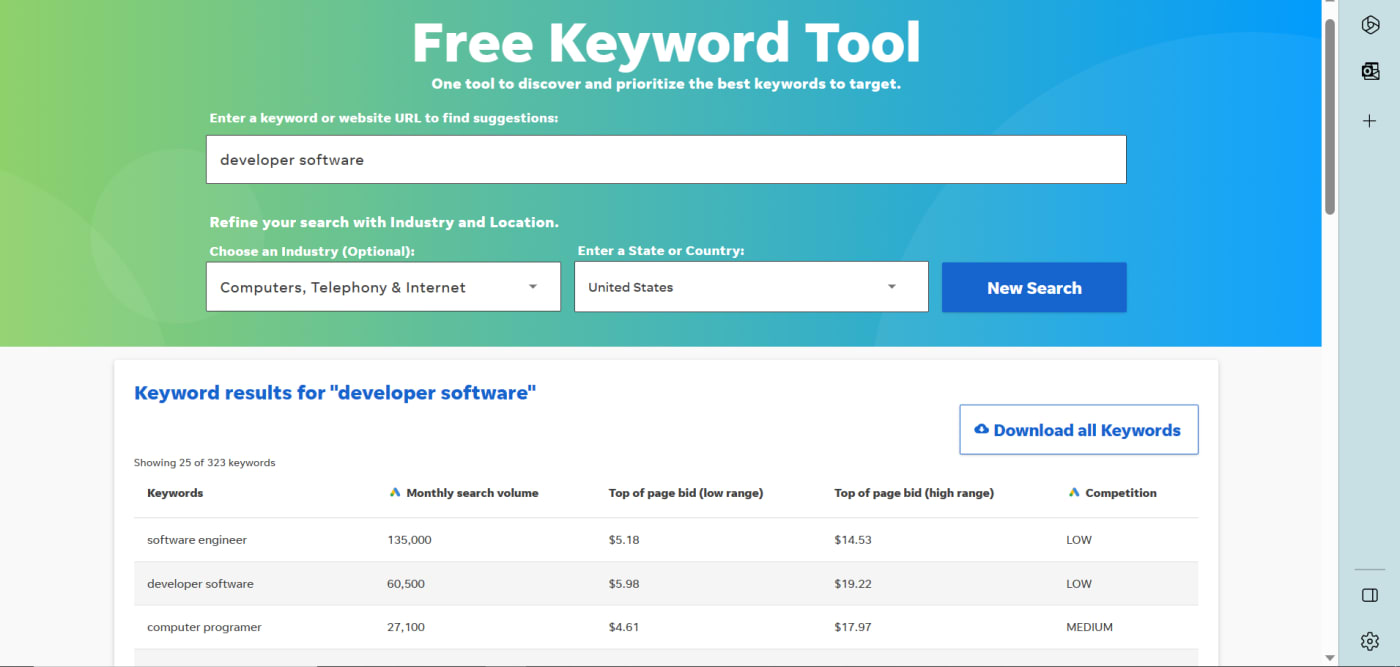Click the scrollbar down arrow
The width and height of the screenshot is (1400, 667).
[1330, 658]
